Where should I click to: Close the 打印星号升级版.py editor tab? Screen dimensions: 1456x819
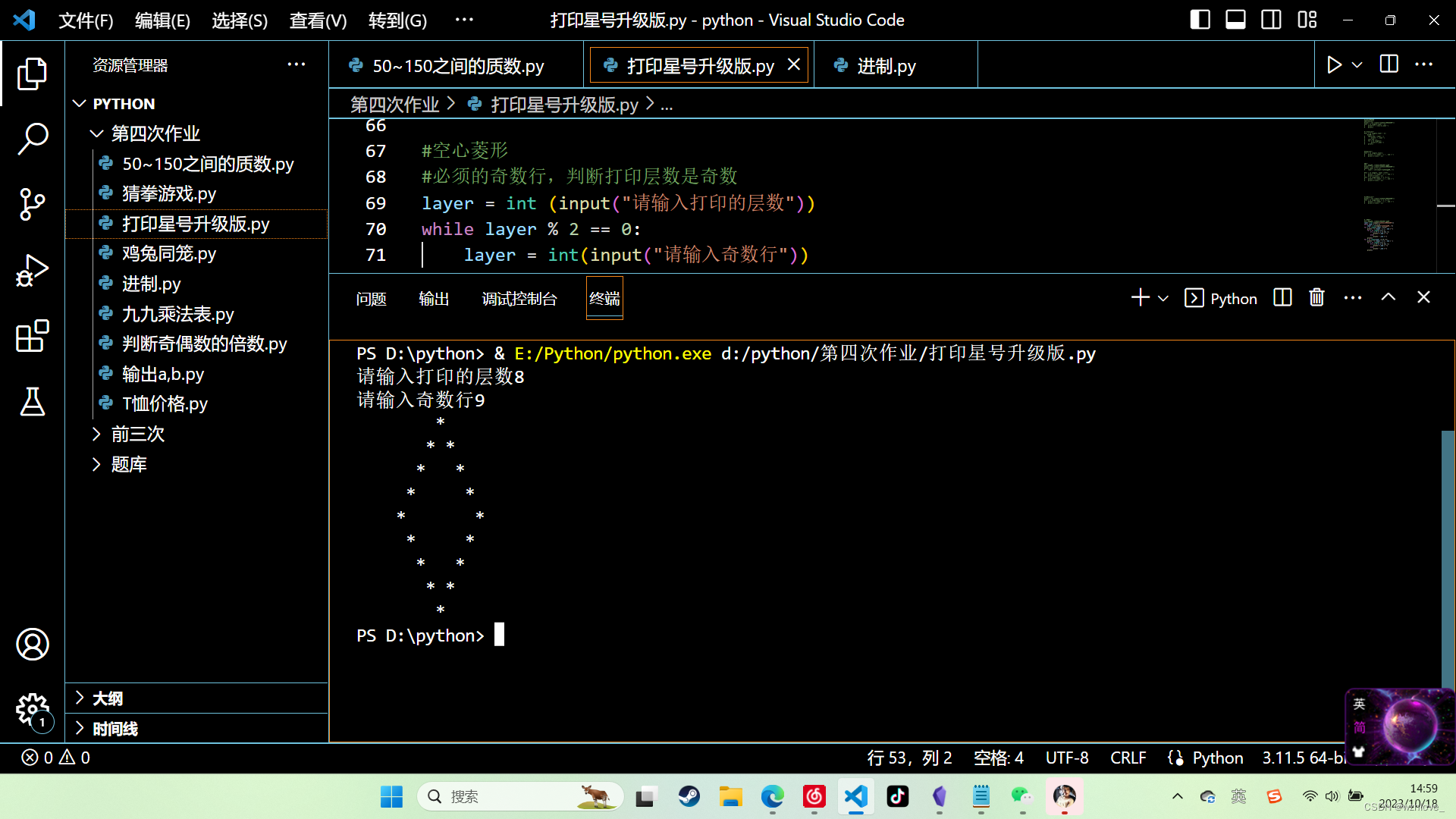point(794,65)
